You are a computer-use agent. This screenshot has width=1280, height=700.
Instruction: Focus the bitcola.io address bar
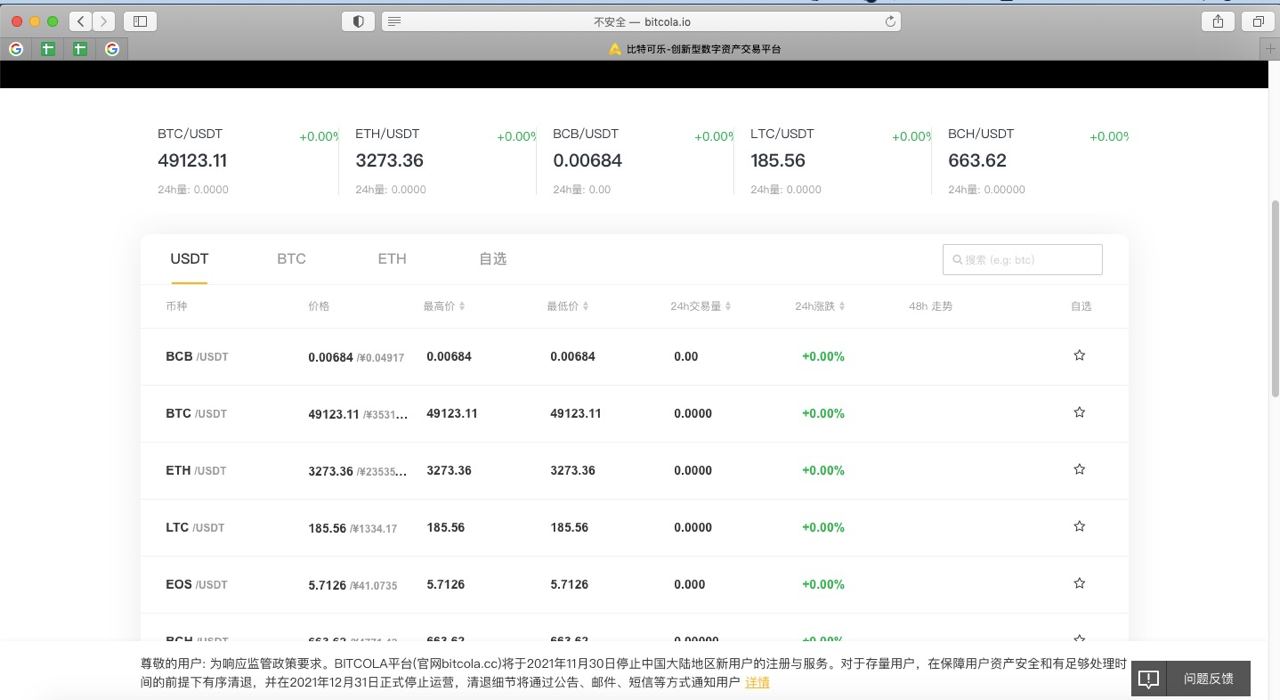(x=641, y=21)
